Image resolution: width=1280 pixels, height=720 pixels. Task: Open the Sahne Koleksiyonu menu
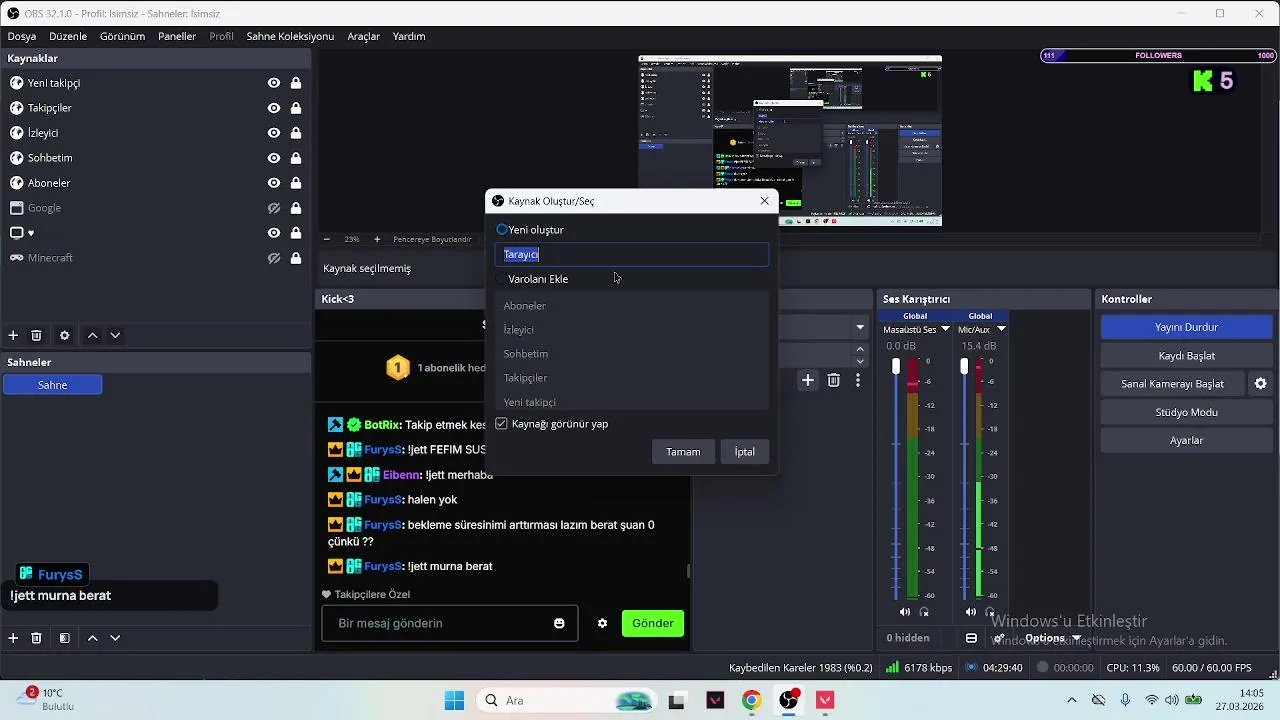290,36
